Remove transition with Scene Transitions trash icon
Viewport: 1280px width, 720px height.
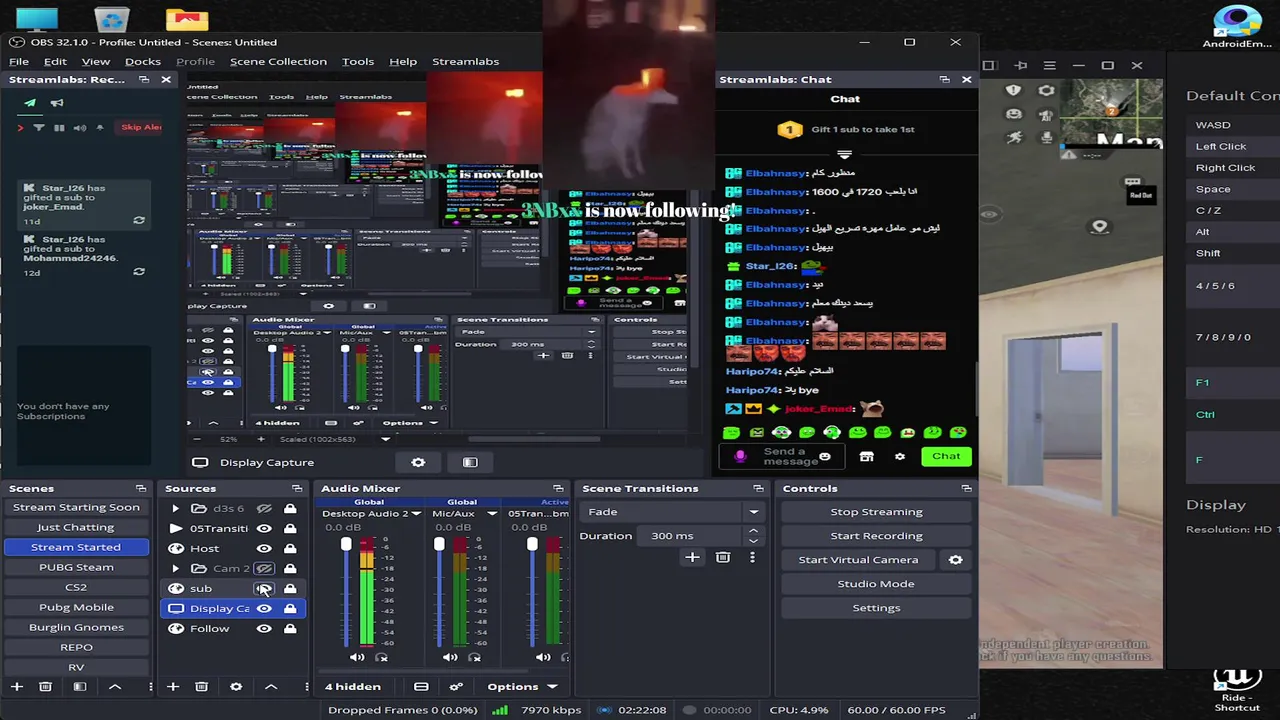coord(723,557)
